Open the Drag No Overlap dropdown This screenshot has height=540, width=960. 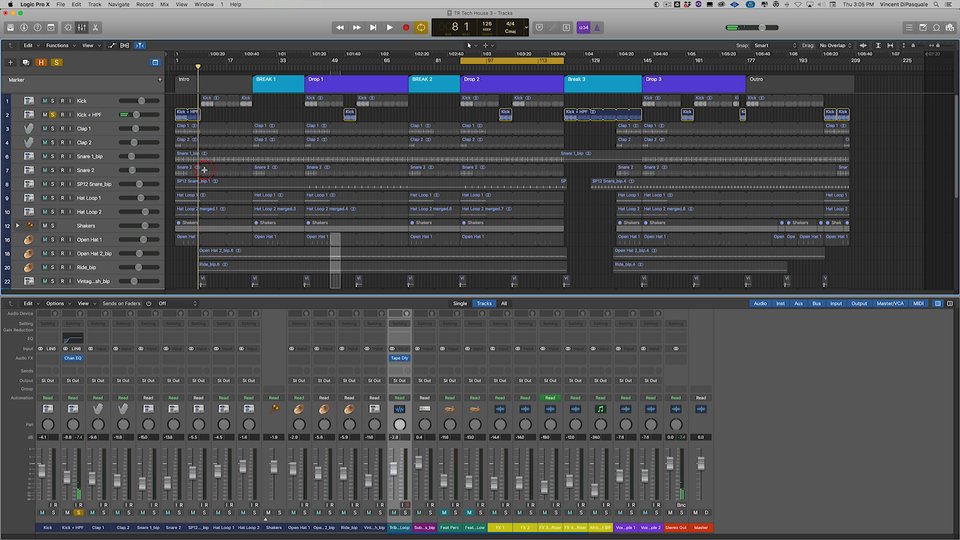[835, 45]
